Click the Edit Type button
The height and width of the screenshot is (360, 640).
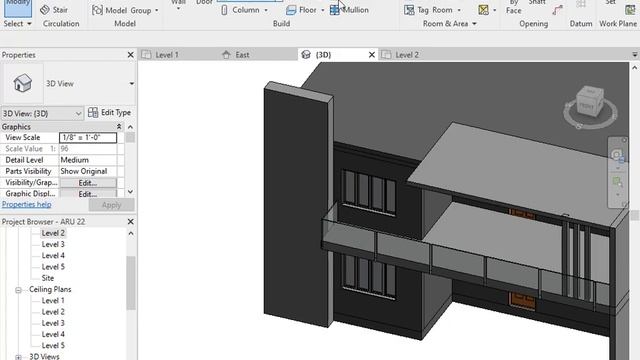109,113
